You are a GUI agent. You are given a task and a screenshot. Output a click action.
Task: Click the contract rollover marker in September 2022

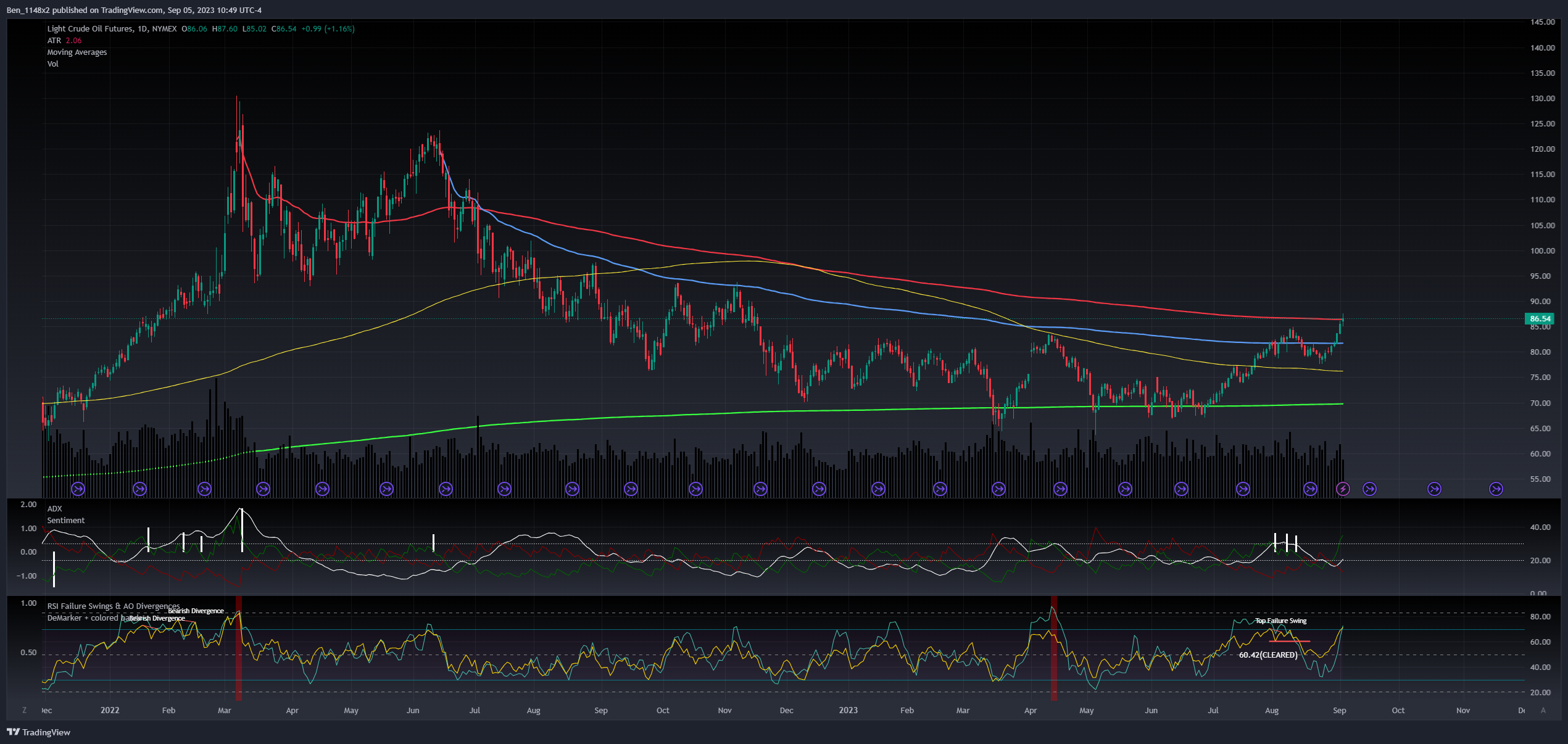631,489
